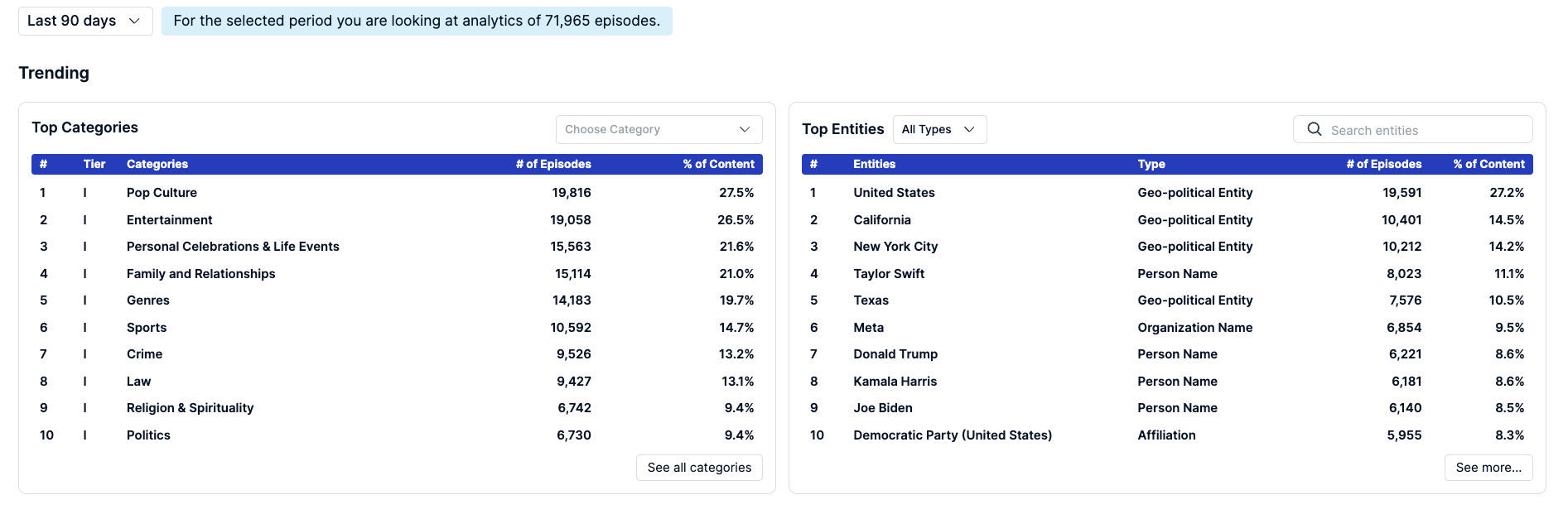Click the Religion & Spirituality category
Screen dimensions: 1568x519
190,408
